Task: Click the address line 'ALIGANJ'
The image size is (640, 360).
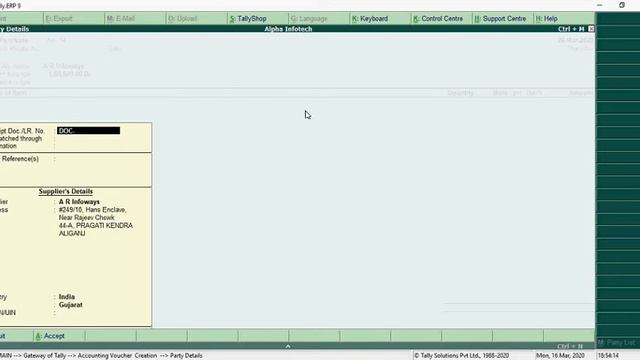Action: point(72,233)
